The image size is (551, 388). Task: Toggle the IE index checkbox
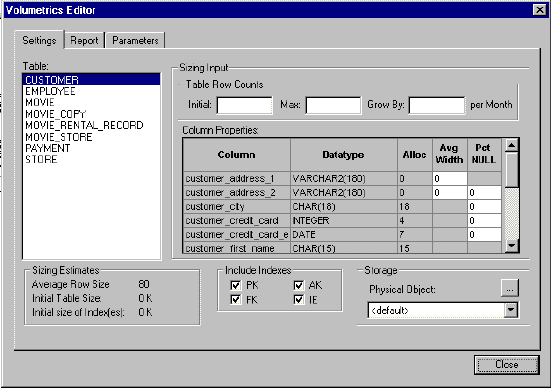(x=299, y=299)
